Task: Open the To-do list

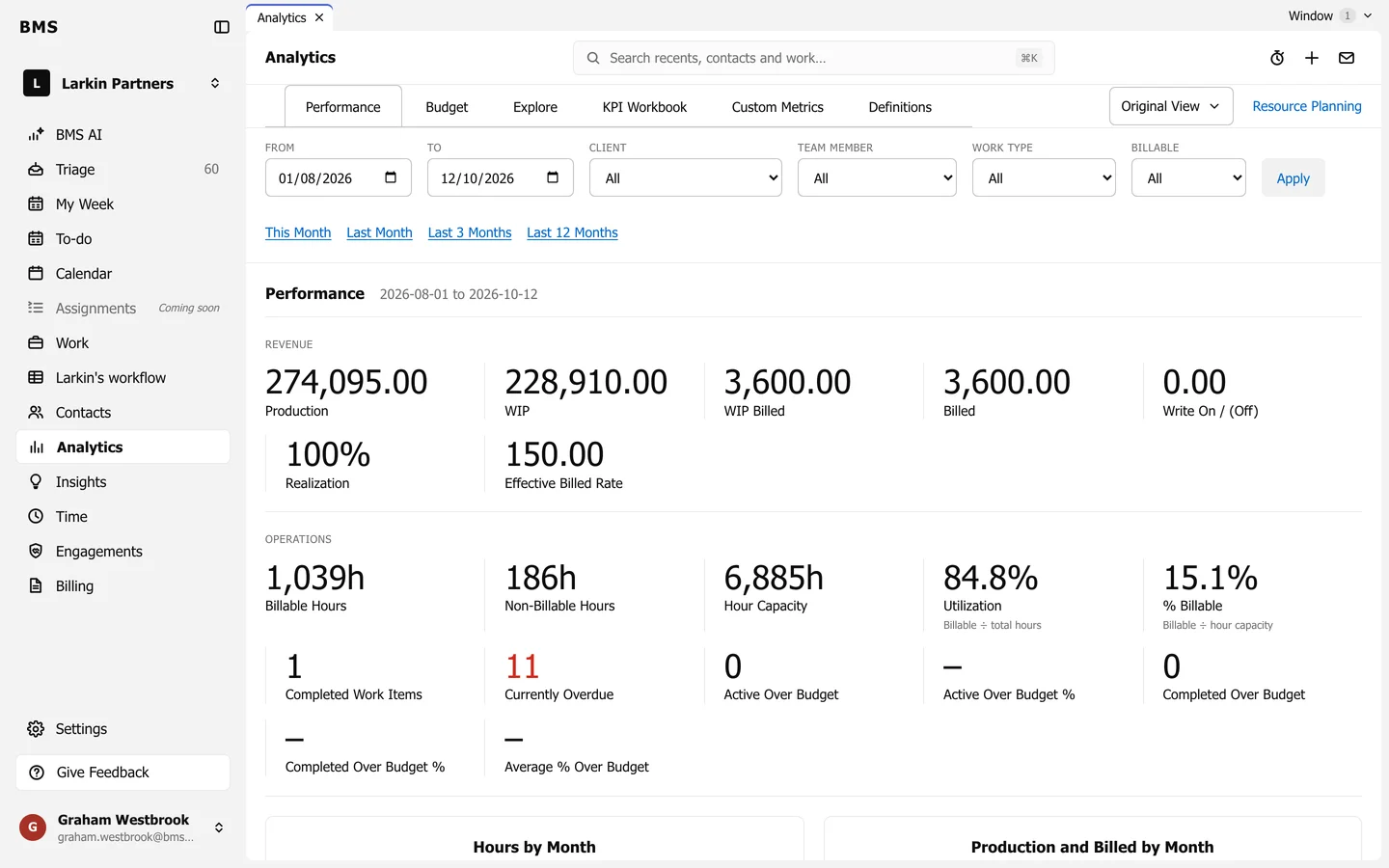Action: [x=123, y=239]
